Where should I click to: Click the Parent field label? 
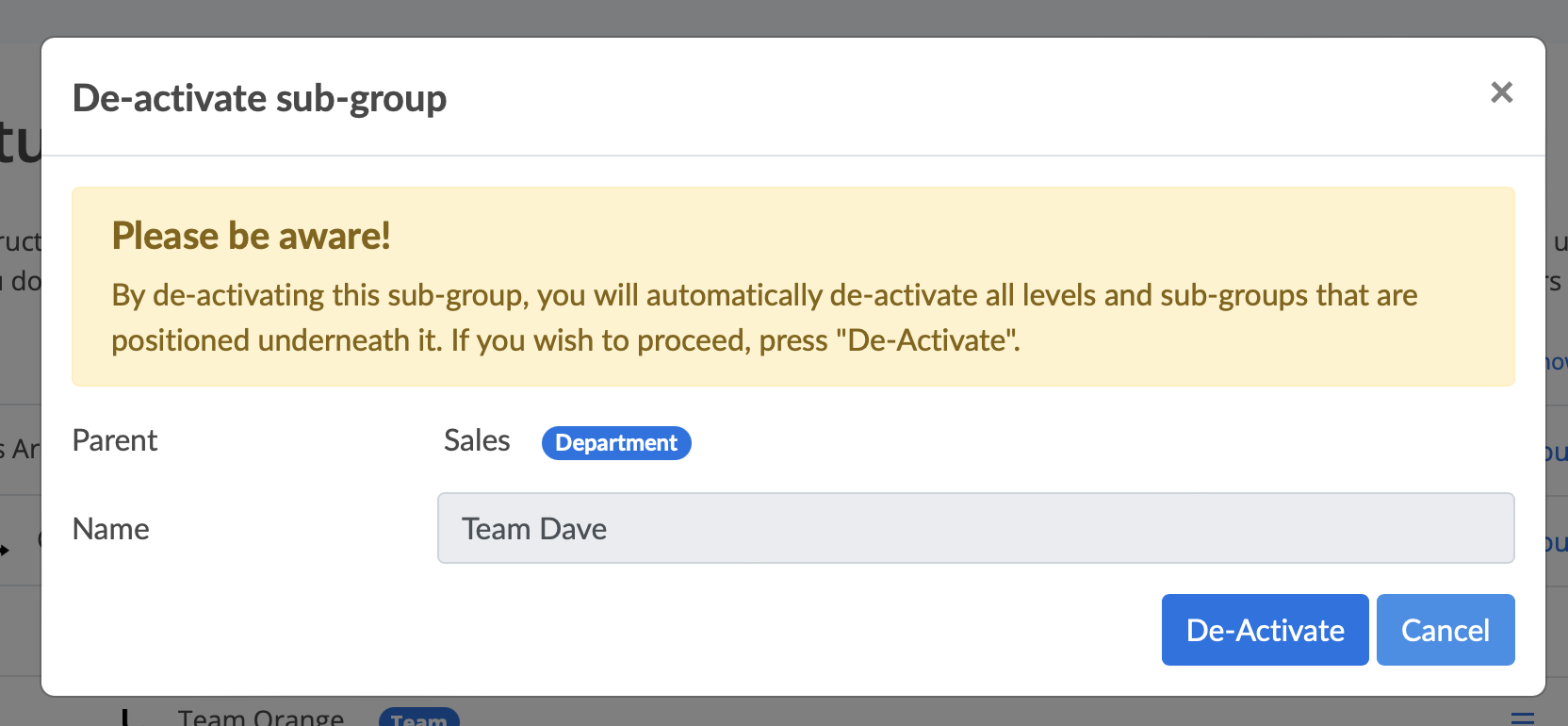click(x=115, y=440)
